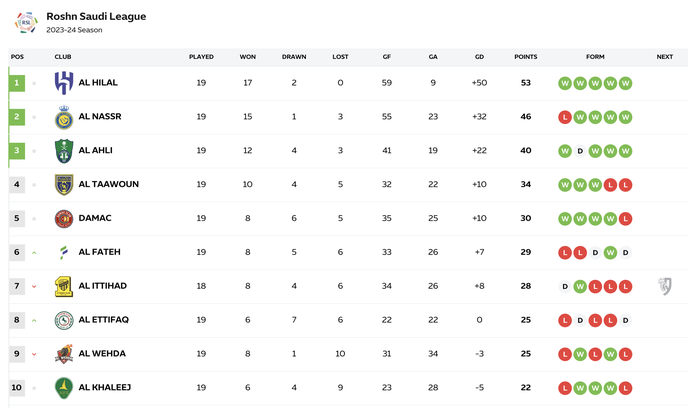
Task: Select the Damac red club crest
Action: (x=64, y=218)
